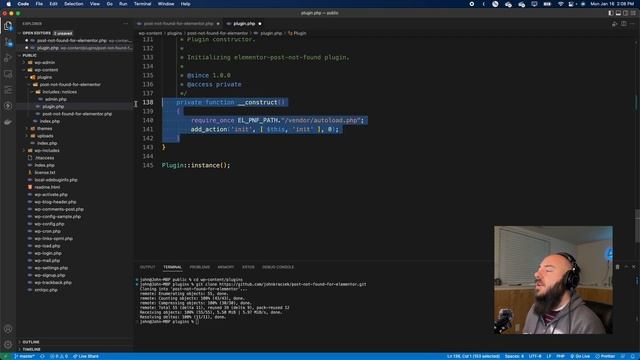Expand the uploads folder
This screenshot has height=360, width=640.
[x=45, y=136]
